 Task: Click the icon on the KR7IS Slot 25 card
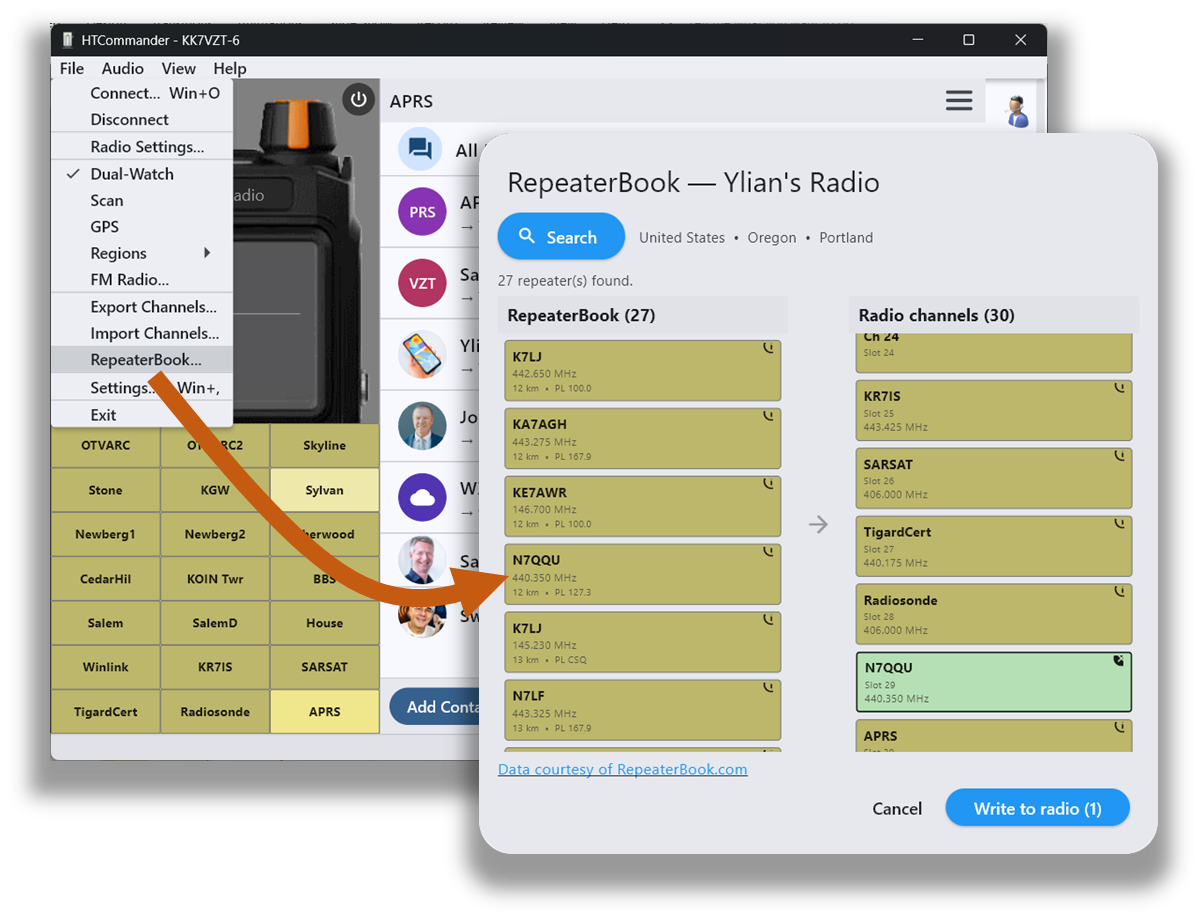(1119, 388)
